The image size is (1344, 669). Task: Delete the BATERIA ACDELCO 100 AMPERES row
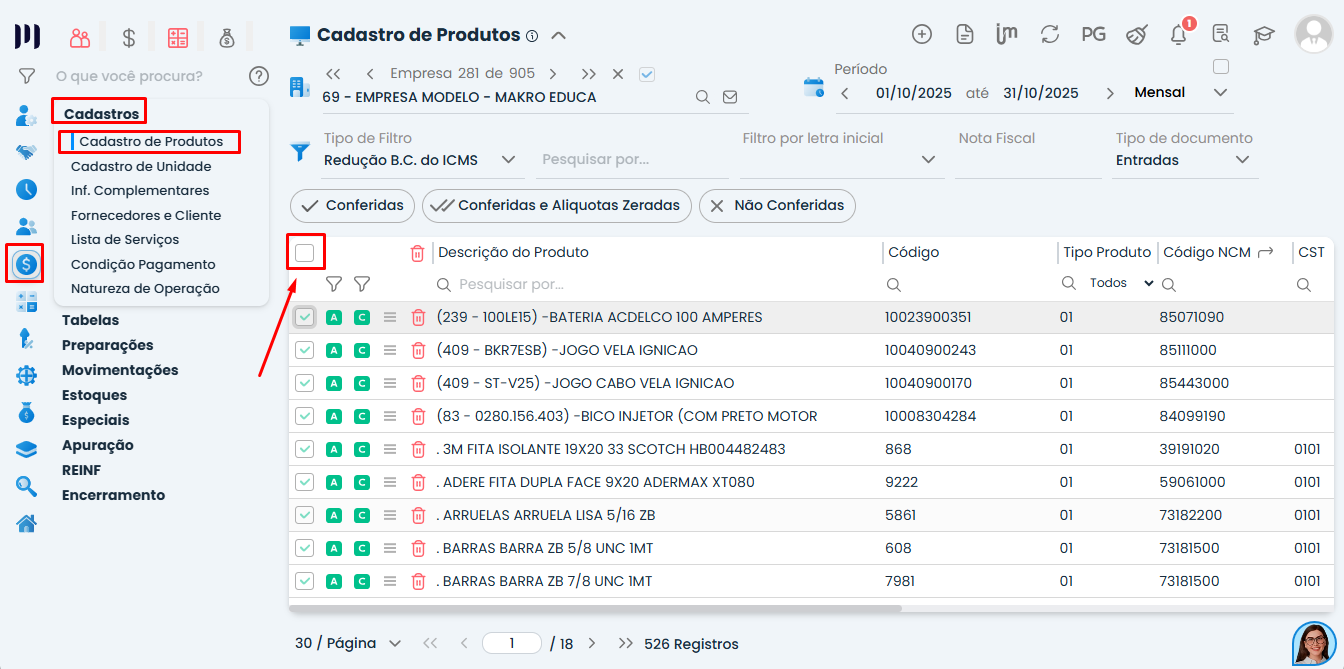coord(418,317)
